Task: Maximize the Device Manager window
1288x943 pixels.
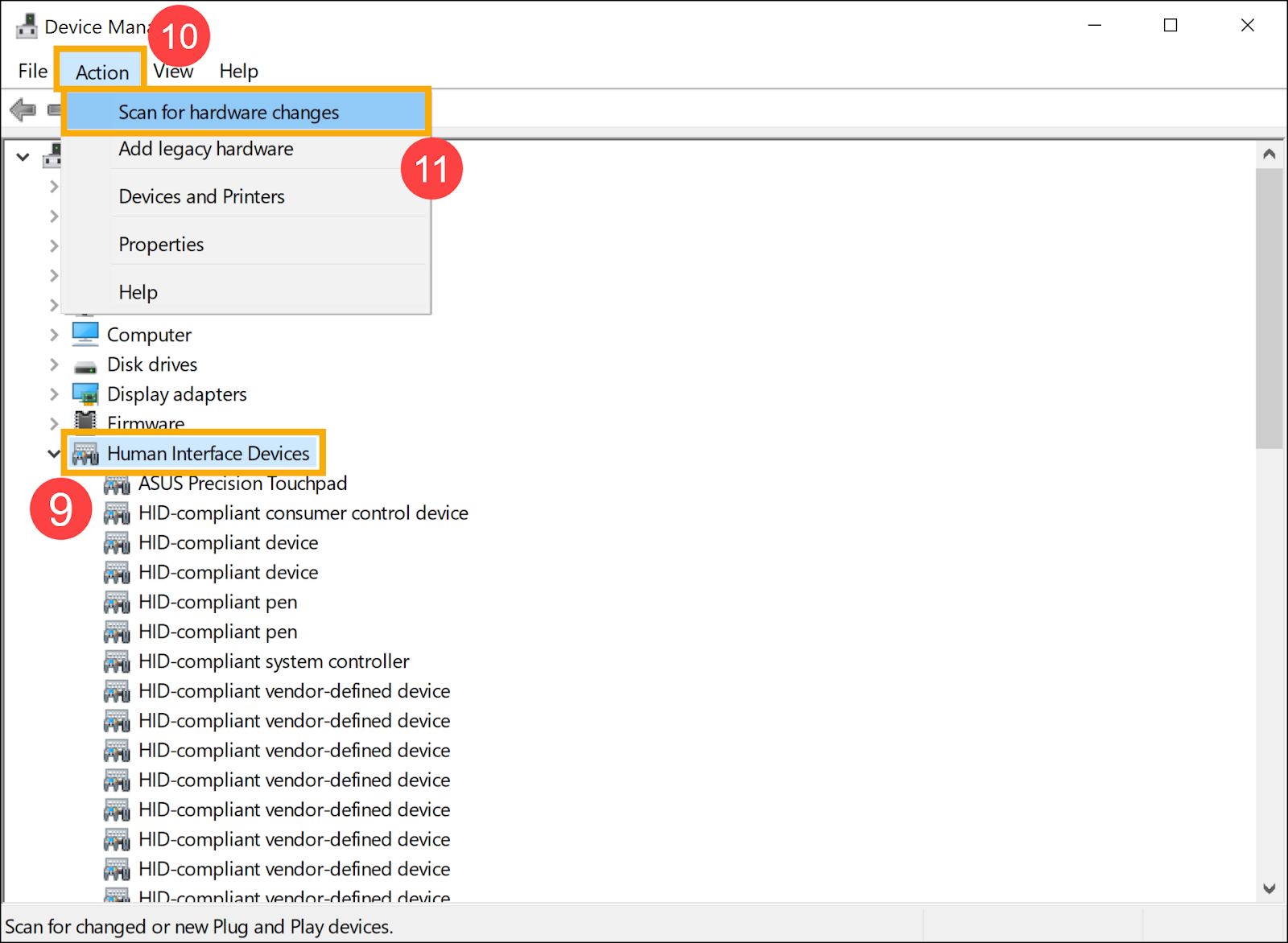Action: point(1170,26)
